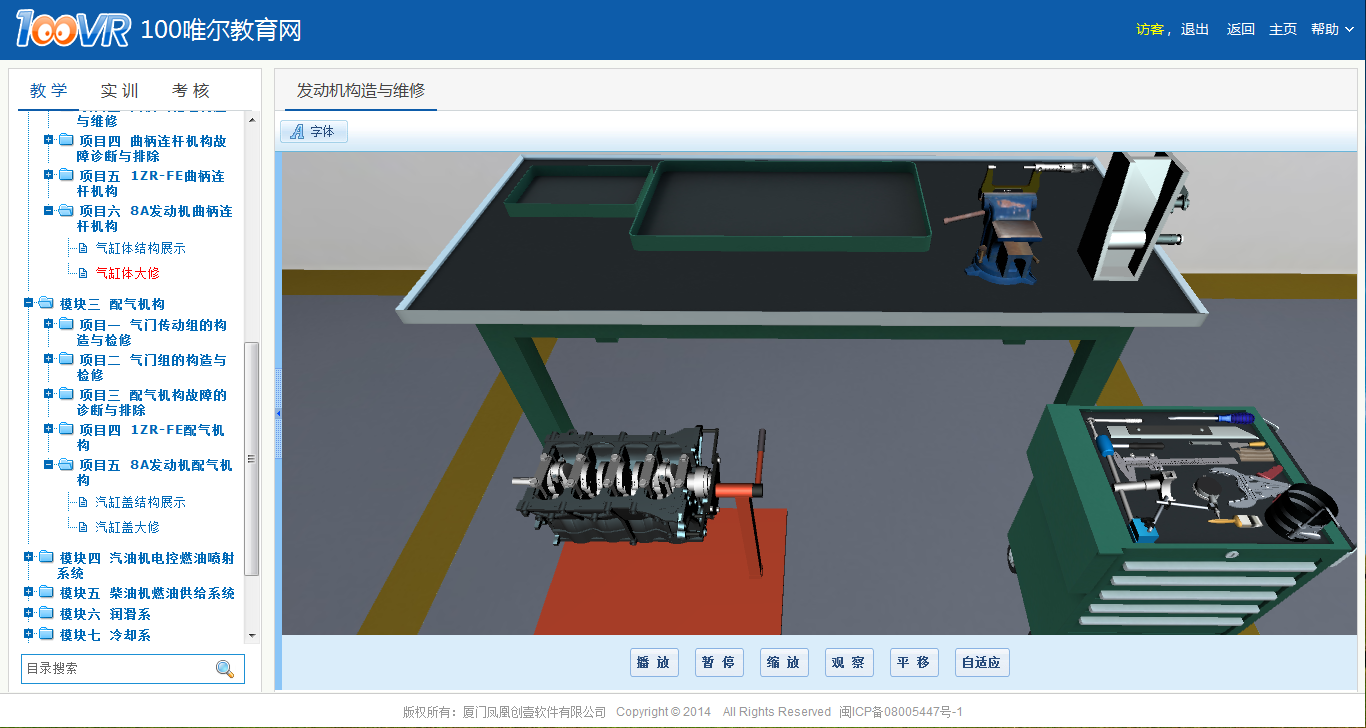1366x728 pixels.
Task: Collapse the 模块三 配气机构 node
Action: (29, 303)
